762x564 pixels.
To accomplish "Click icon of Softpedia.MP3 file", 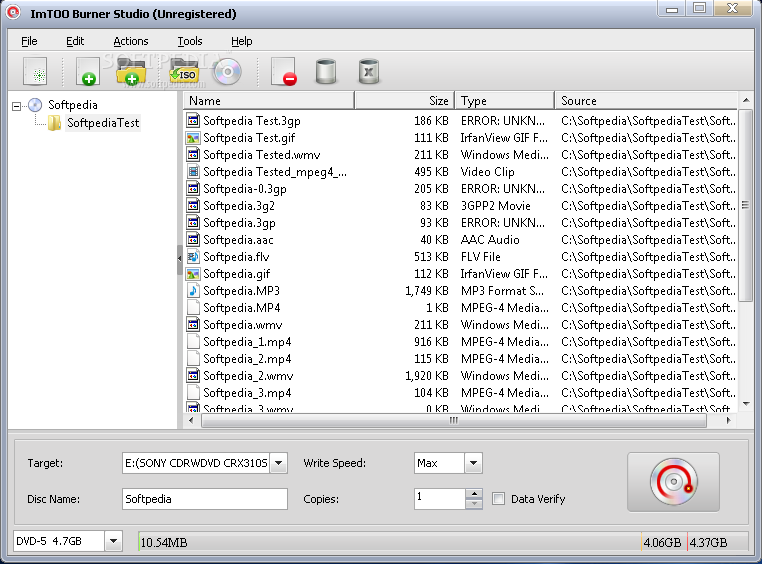I will (x=193, y=291).
